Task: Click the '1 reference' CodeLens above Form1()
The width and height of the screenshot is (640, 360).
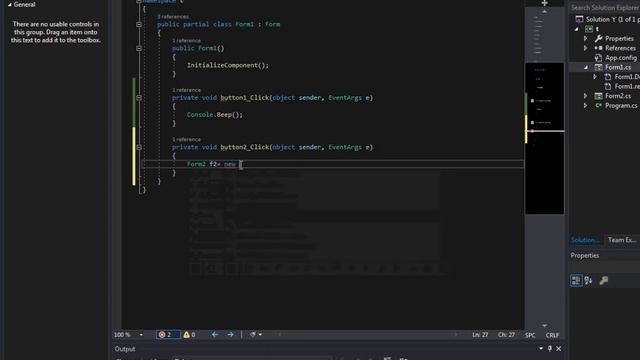Action: click(186, 40)
